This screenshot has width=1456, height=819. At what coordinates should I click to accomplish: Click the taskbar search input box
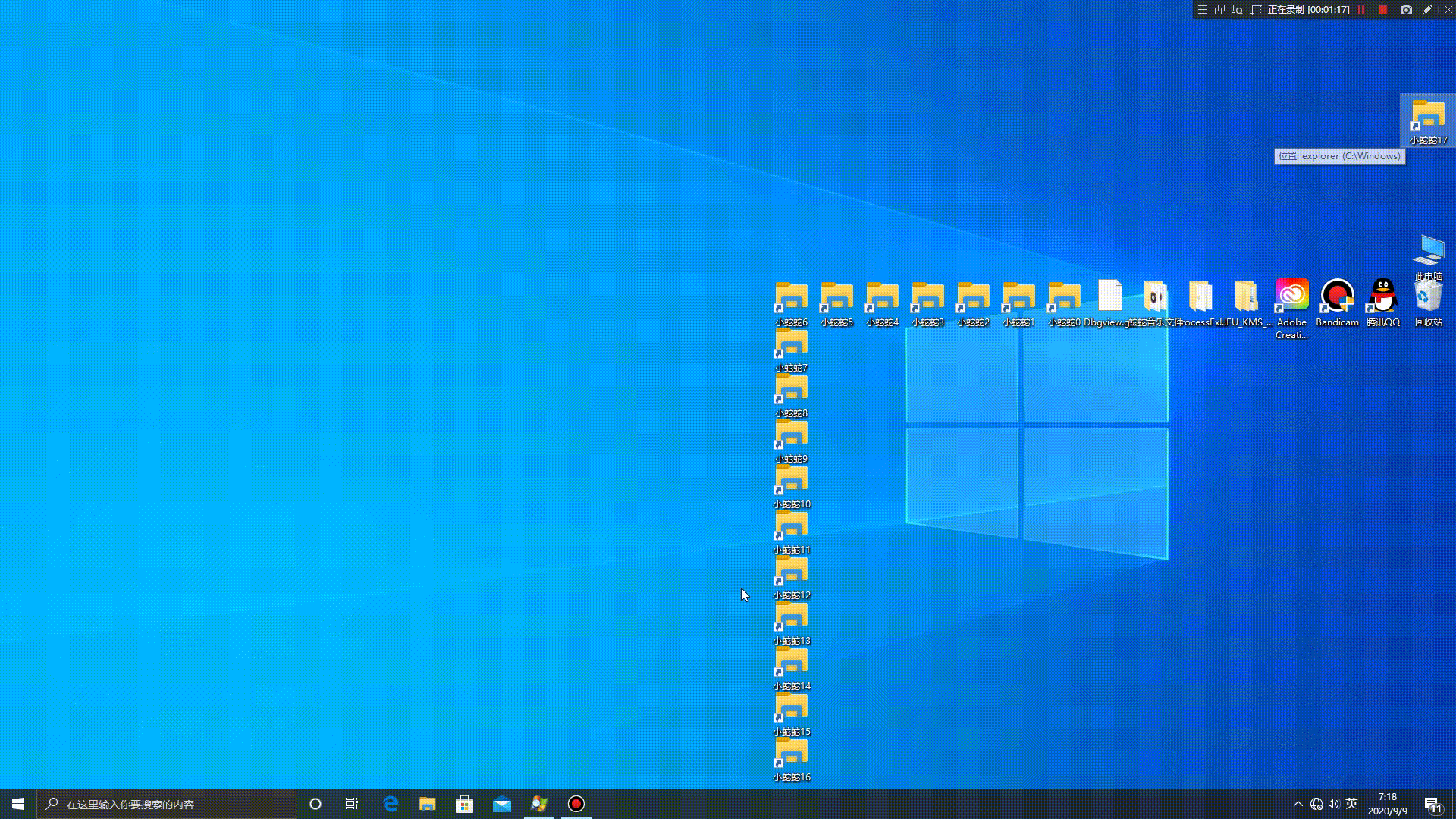(167, 804)
